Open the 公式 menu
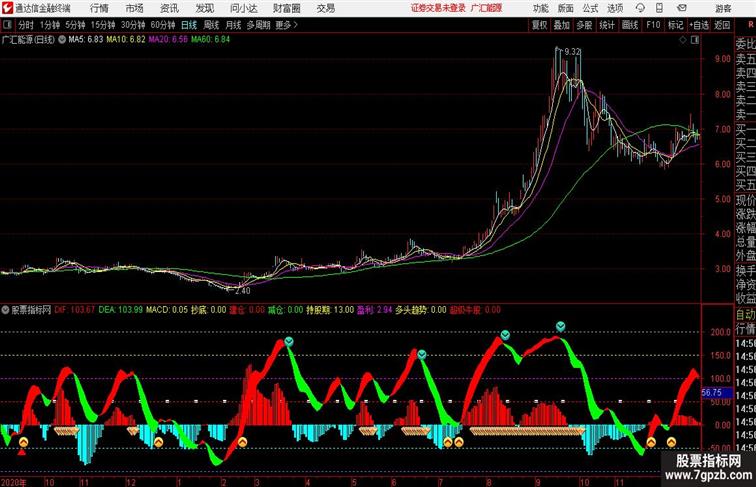 pos(590,8)
